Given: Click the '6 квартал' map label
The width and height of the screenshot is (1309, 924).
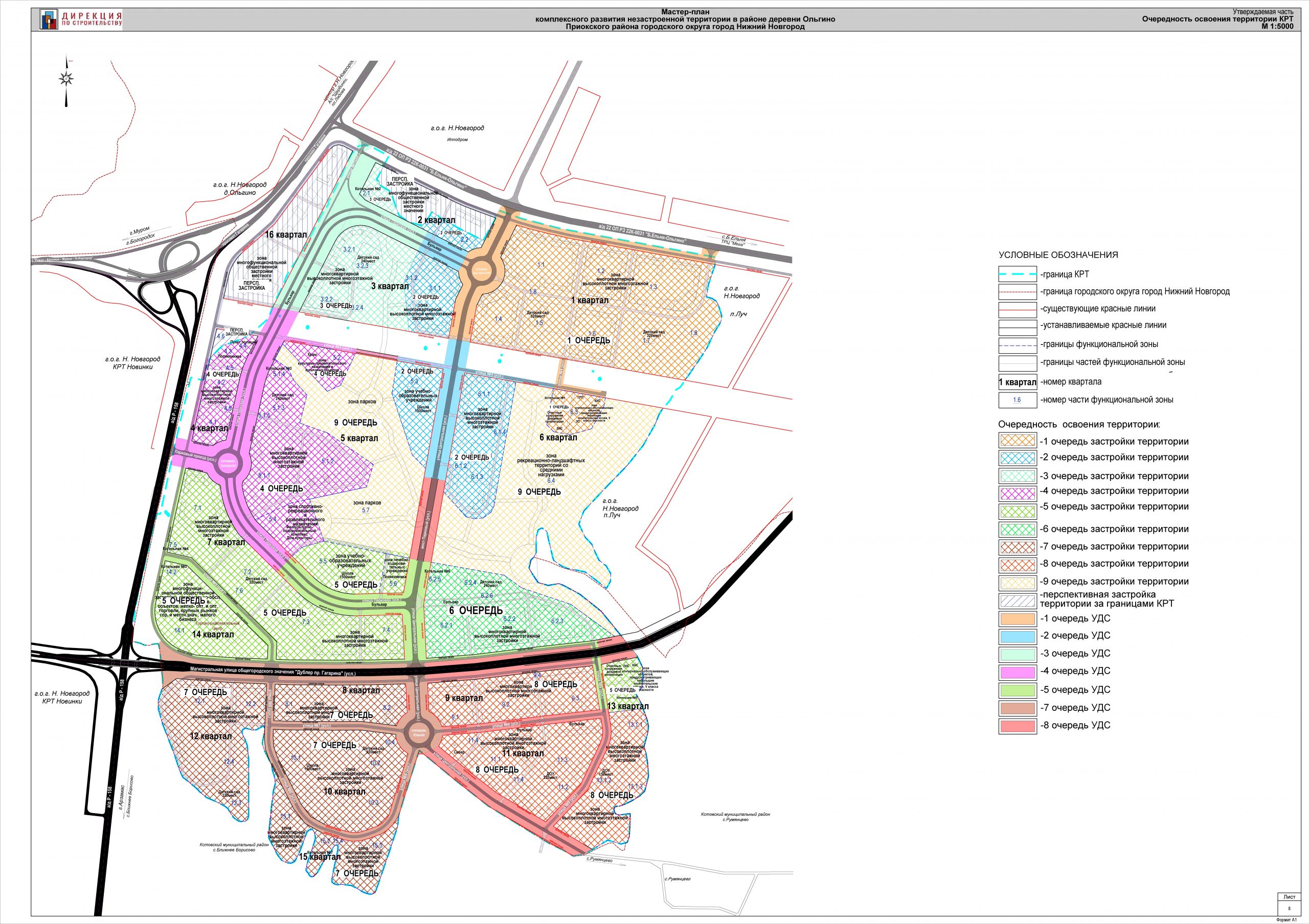Looking at the screenshot, I should pyautogui.click(x=558, y=437).
